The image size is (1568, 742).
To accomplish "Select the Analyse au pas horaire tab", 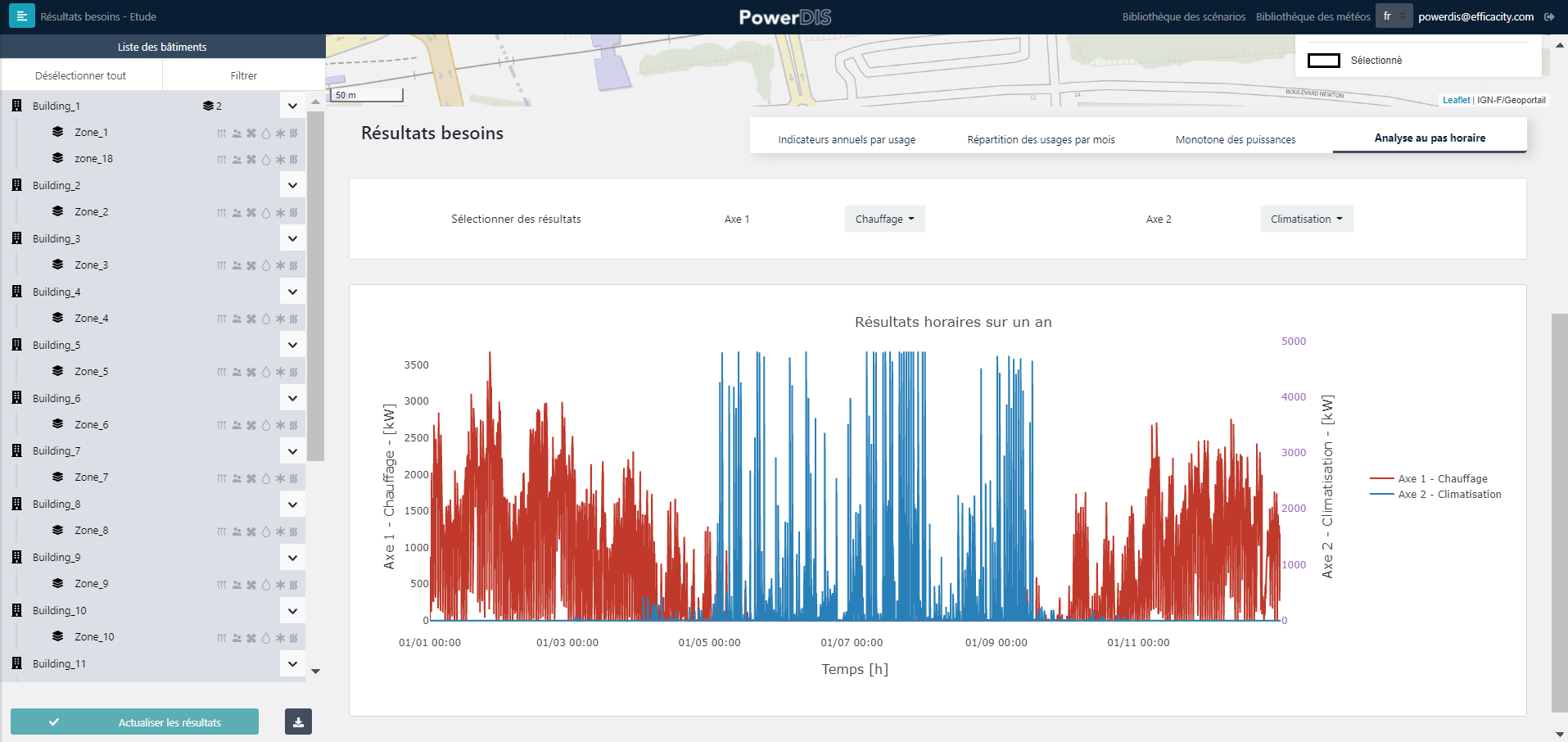I will [1430, 138].
